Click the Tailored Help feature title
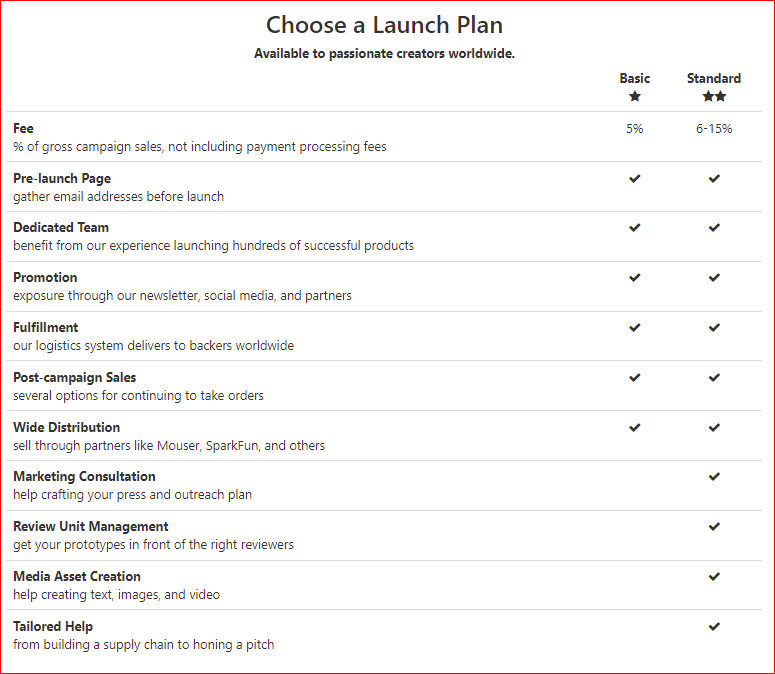Viewport: 775px width, 674px height. coord(53,627)
